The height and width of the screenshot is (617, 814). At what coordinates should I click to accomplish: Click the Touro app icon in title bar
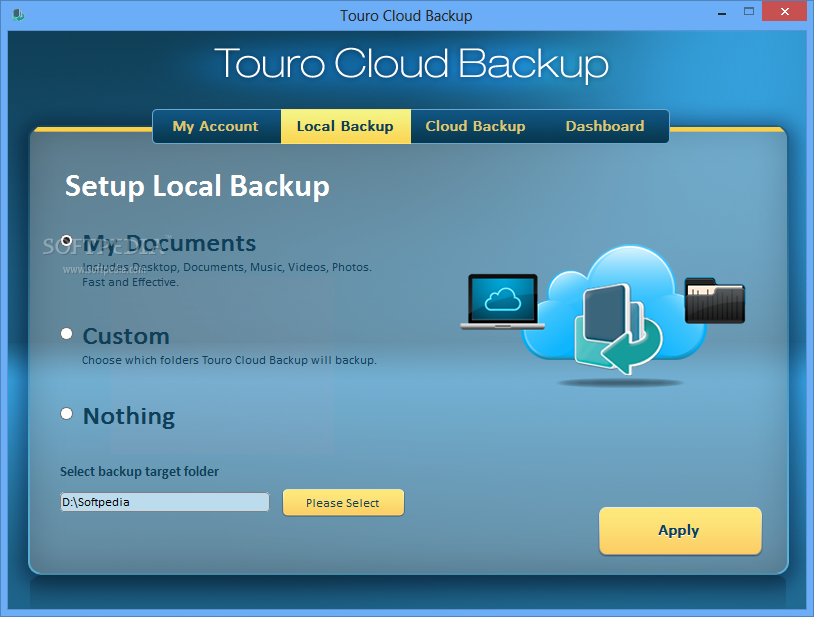16,11
